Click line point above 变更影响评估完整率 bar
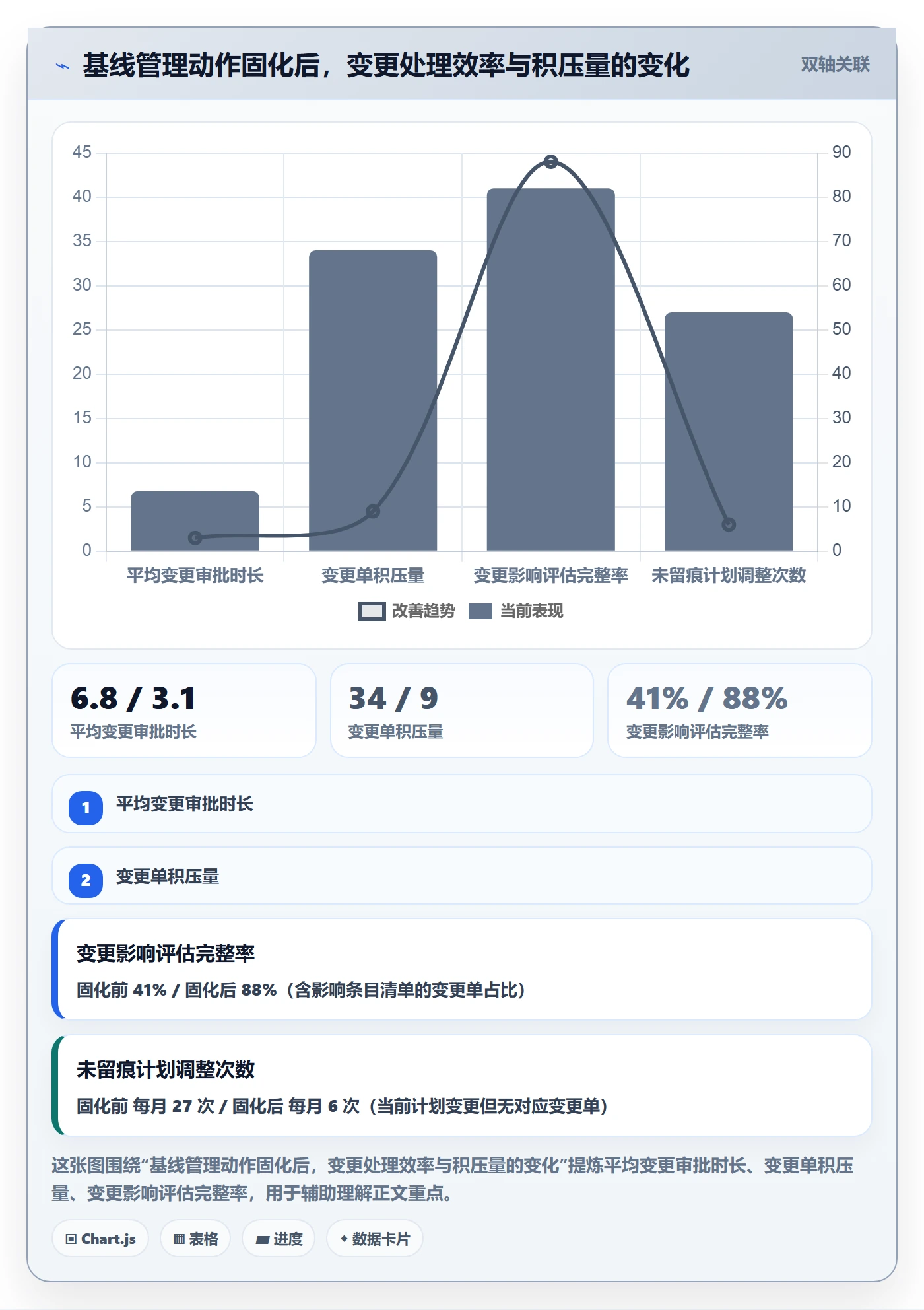The width and height of the screenshot is (924, 1310). click(551, 161)
